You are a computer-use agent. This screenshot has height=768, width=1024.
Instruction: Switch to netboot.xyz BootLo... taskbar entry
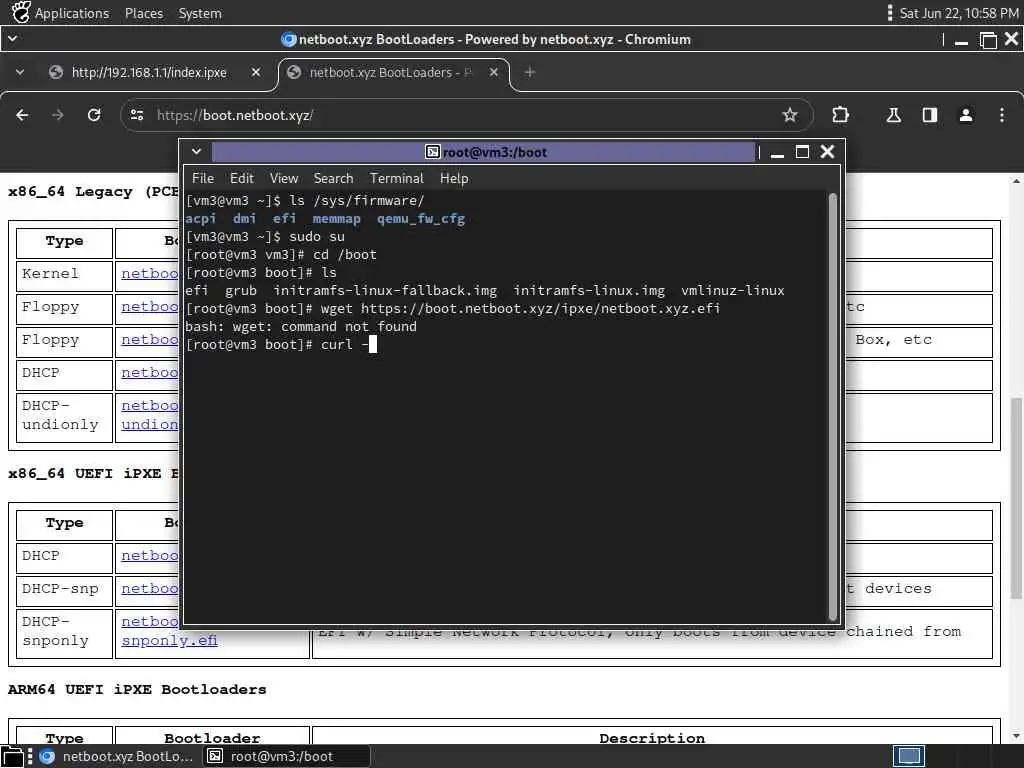click(x=118, y=756)
